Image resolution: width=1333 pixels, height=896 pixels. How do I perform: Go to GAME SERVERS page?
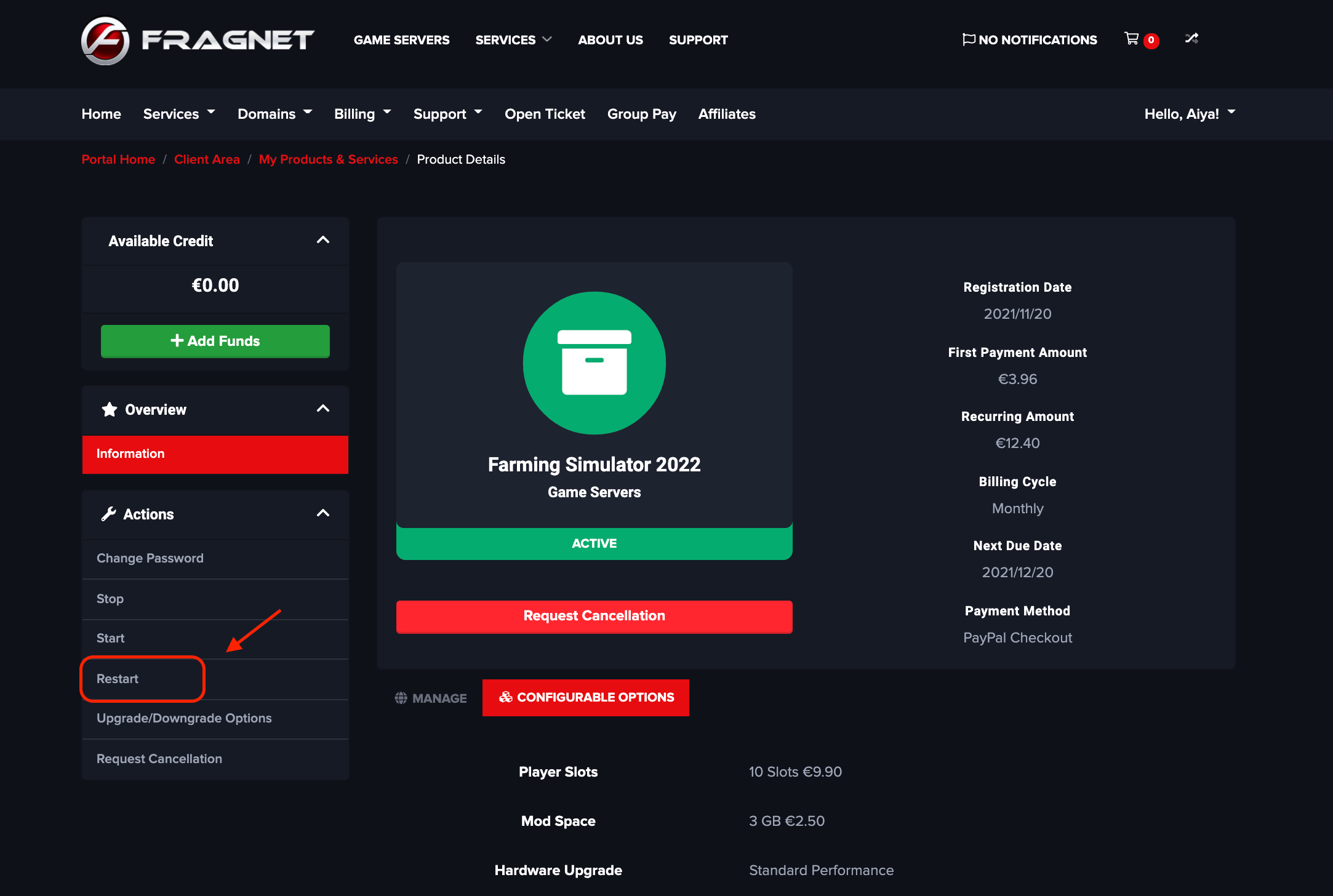[x=401, y=40]
